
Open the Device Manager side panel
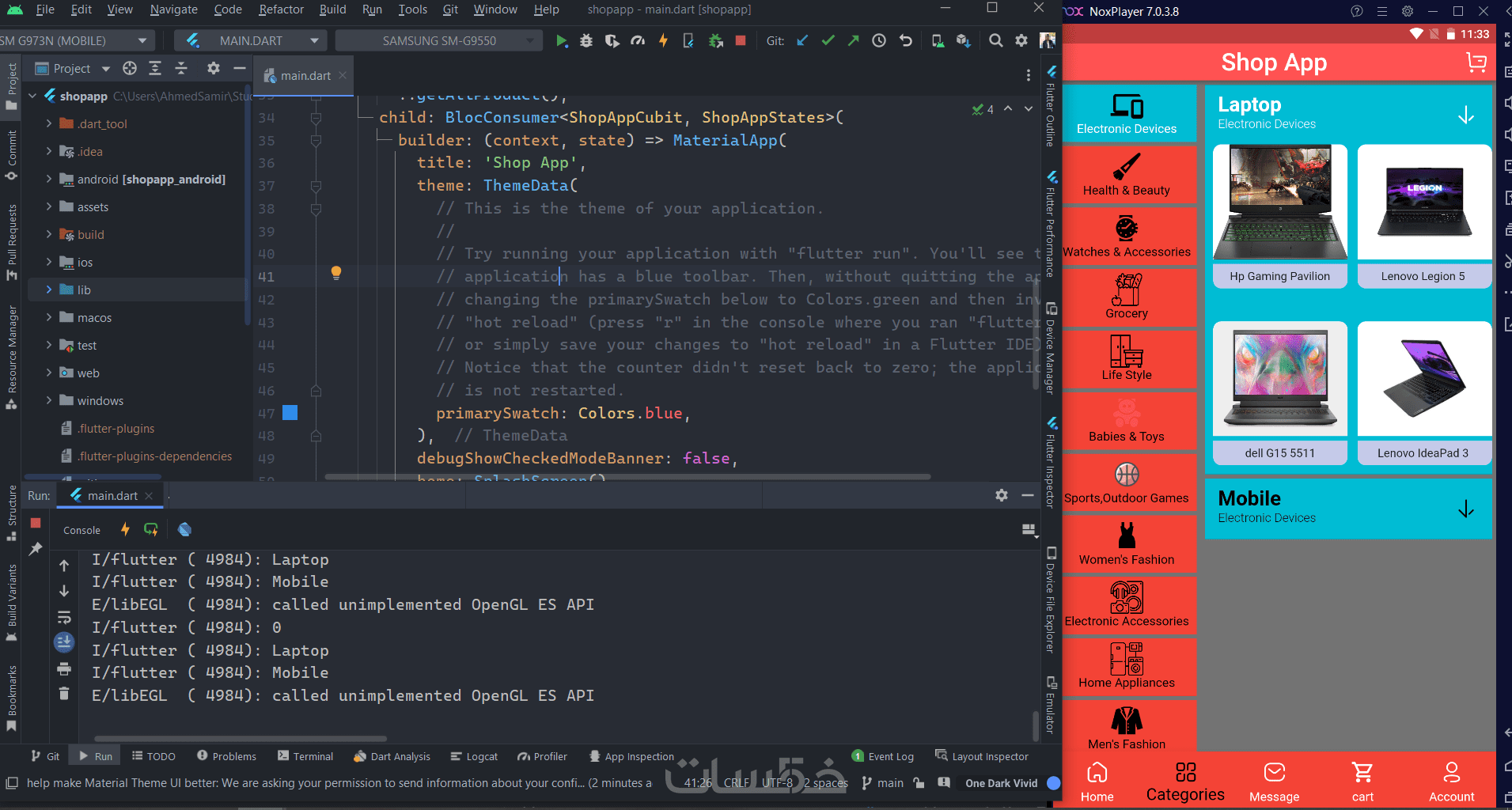click(x=1051, y=348)
